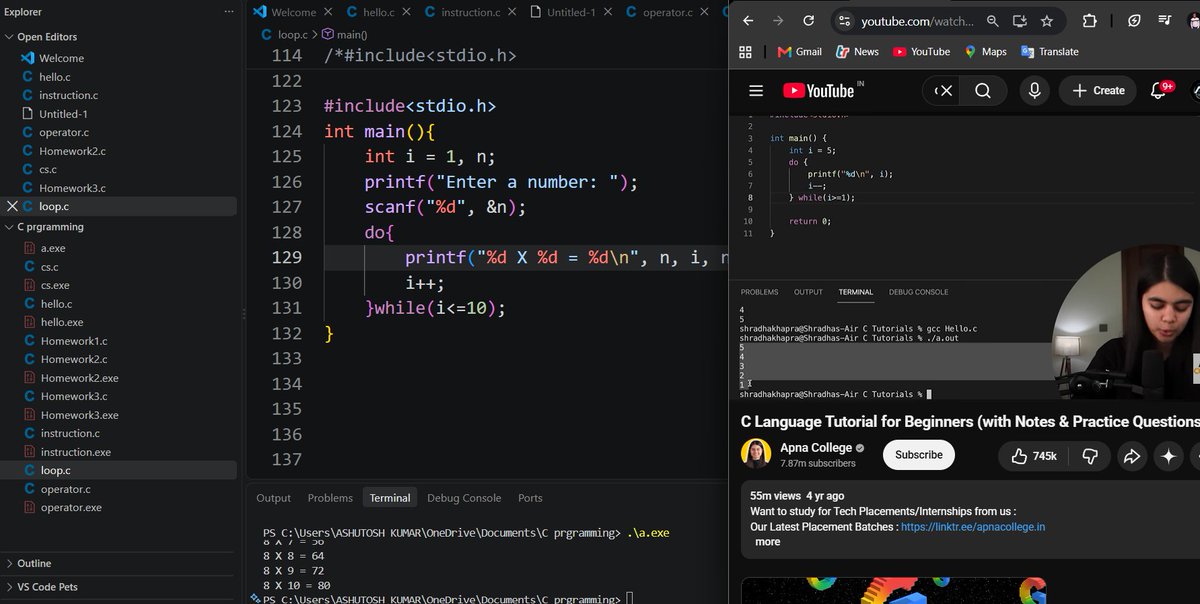The image size is (1200, 604).
Task: Open YouTube notifications bell
Action: pos(1159,91)
